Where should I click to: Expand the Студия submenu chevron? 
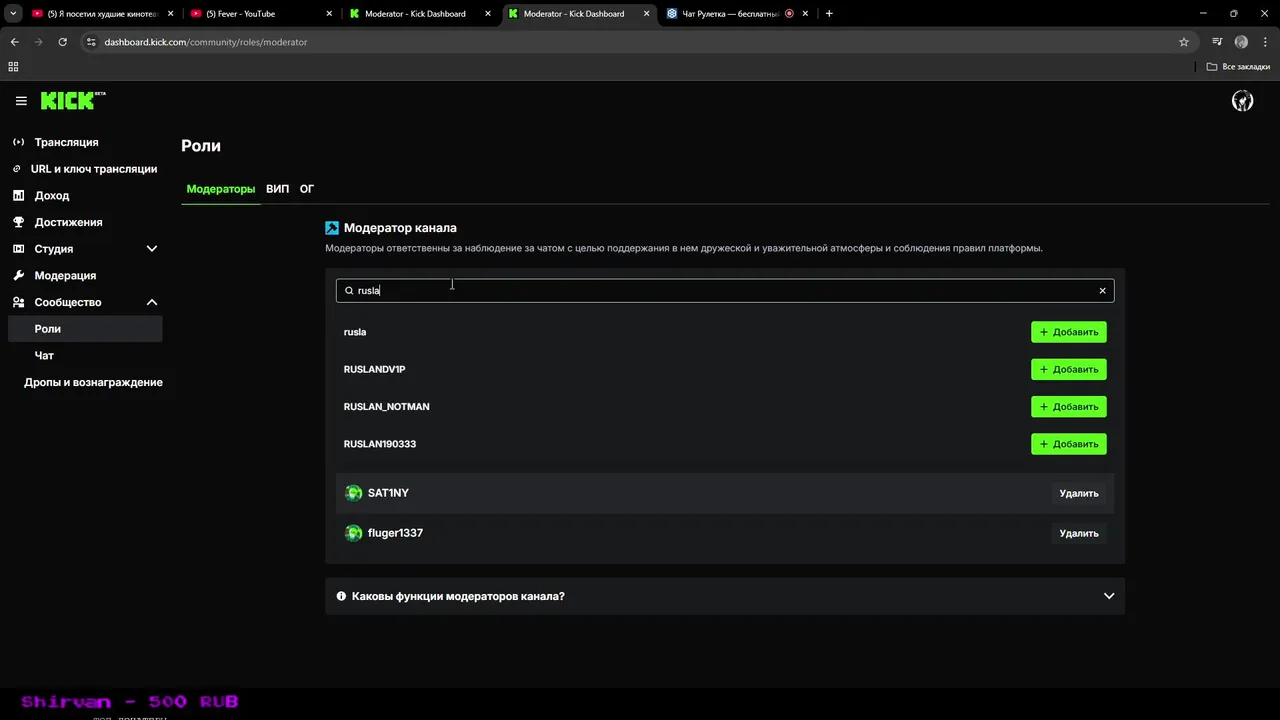pos(152,249)
